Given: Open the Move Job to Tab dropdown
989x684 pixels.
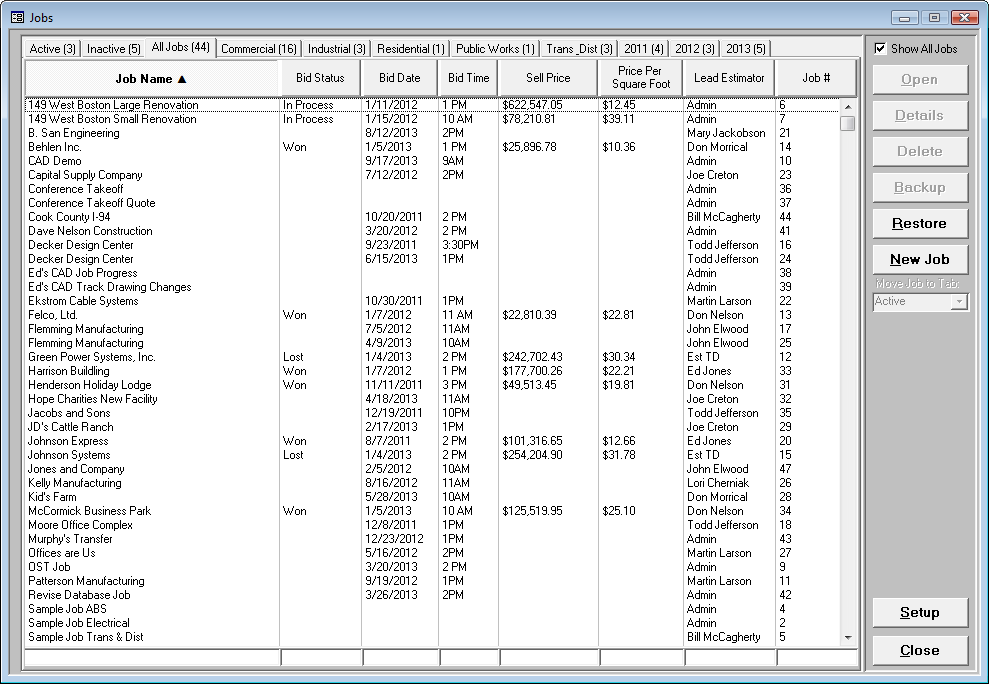Looking at the screenshot, I should (959, 302).
